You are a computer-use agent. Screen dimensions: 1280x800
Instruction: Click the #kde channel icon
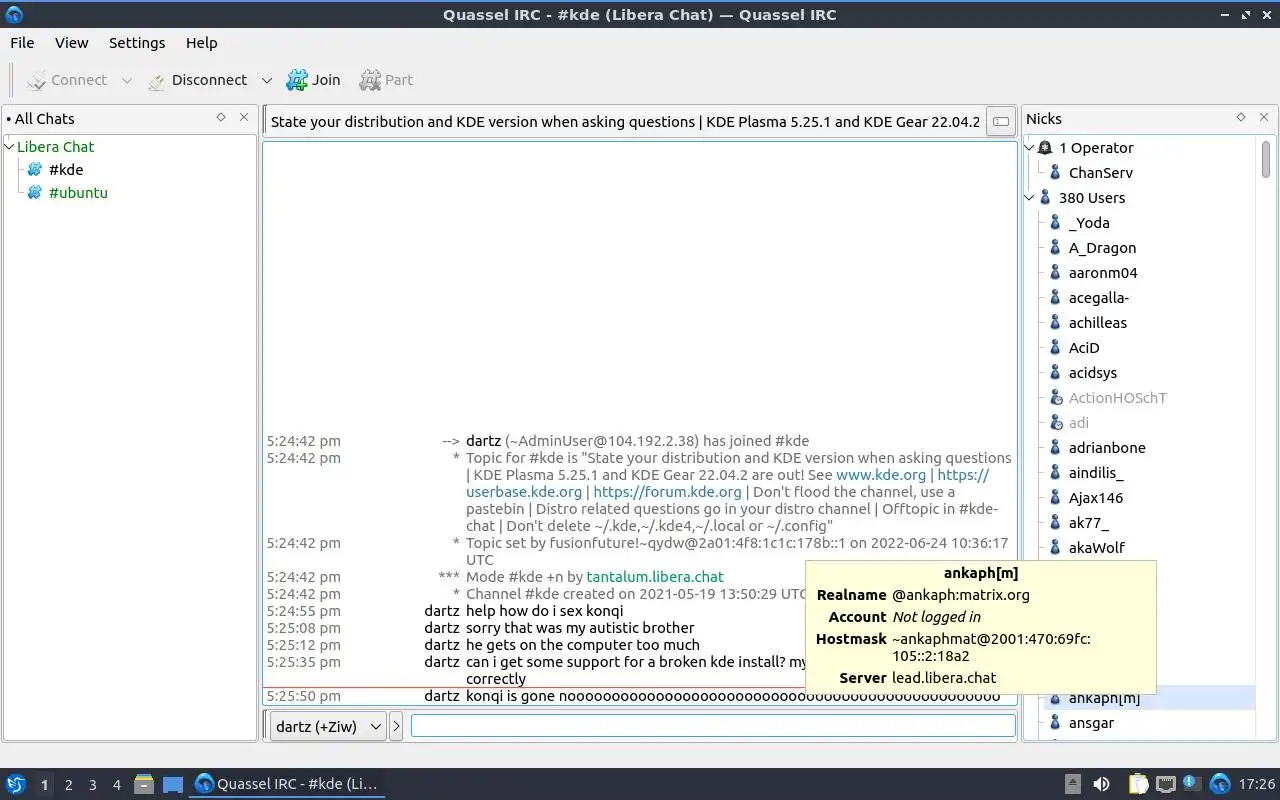35,170
